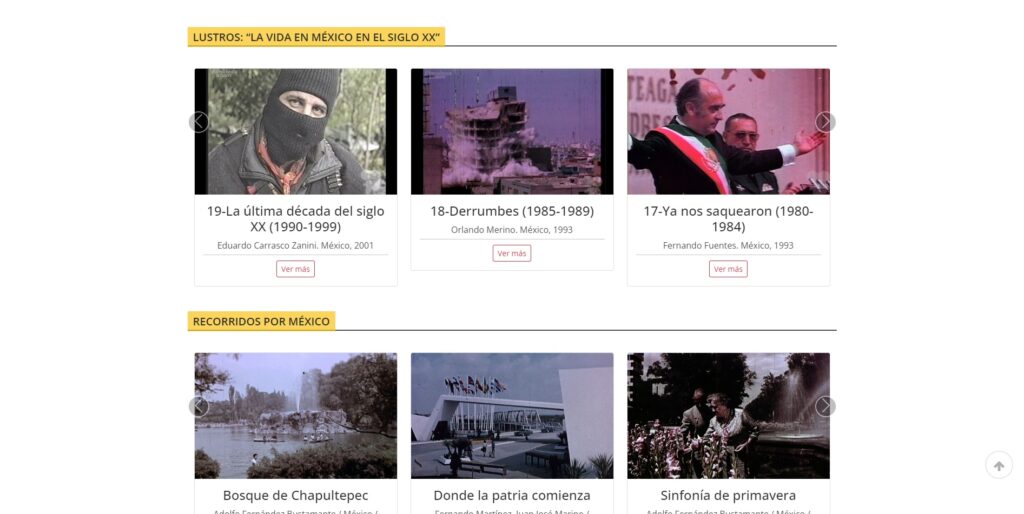Click Ver más under 18-Derrumbes
1024x514 pixels.
pos(512,253)
